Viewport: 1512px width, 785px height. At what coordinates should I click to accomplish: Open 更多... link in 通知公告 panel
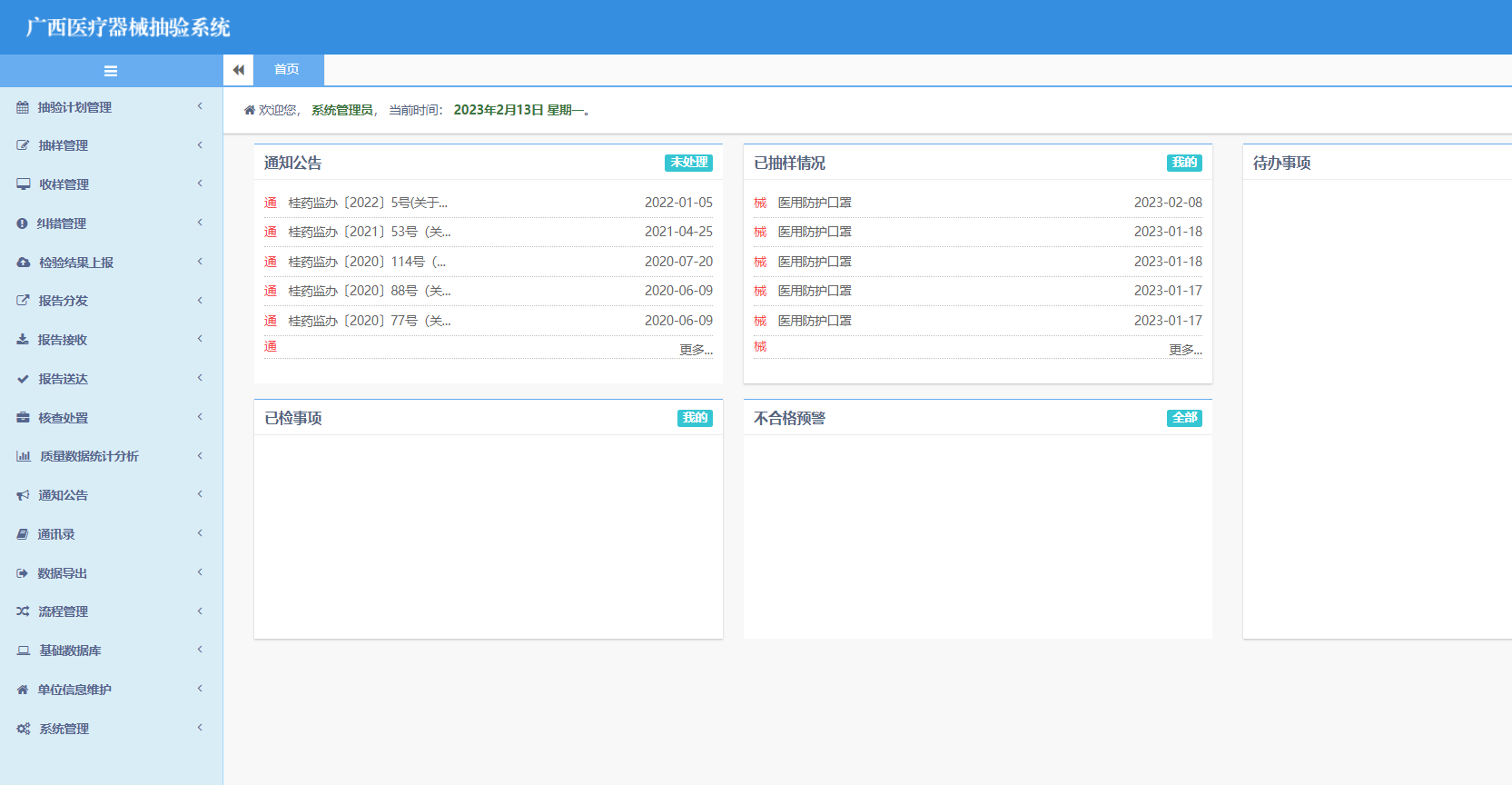pos(696,350)
